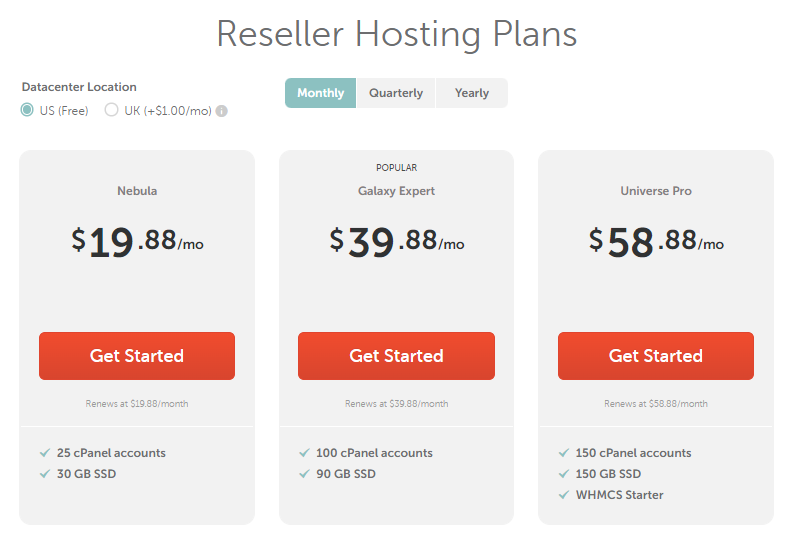The image size is (788, 537).
Task: Click checkmark icon beside 150 GB SSD
Action: [x=563, y=474]
